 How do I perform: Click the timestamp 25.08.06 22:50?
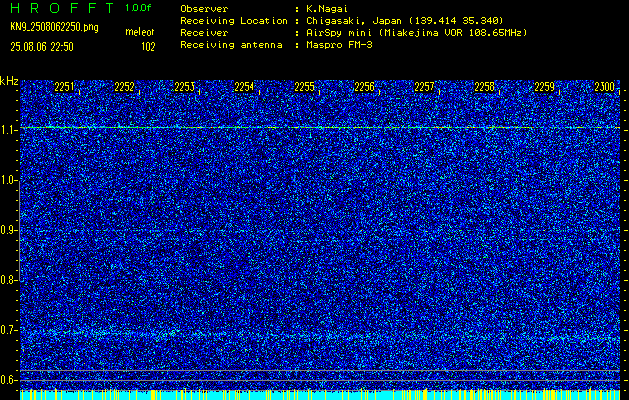pyautogui.click(x=42, y=47)
